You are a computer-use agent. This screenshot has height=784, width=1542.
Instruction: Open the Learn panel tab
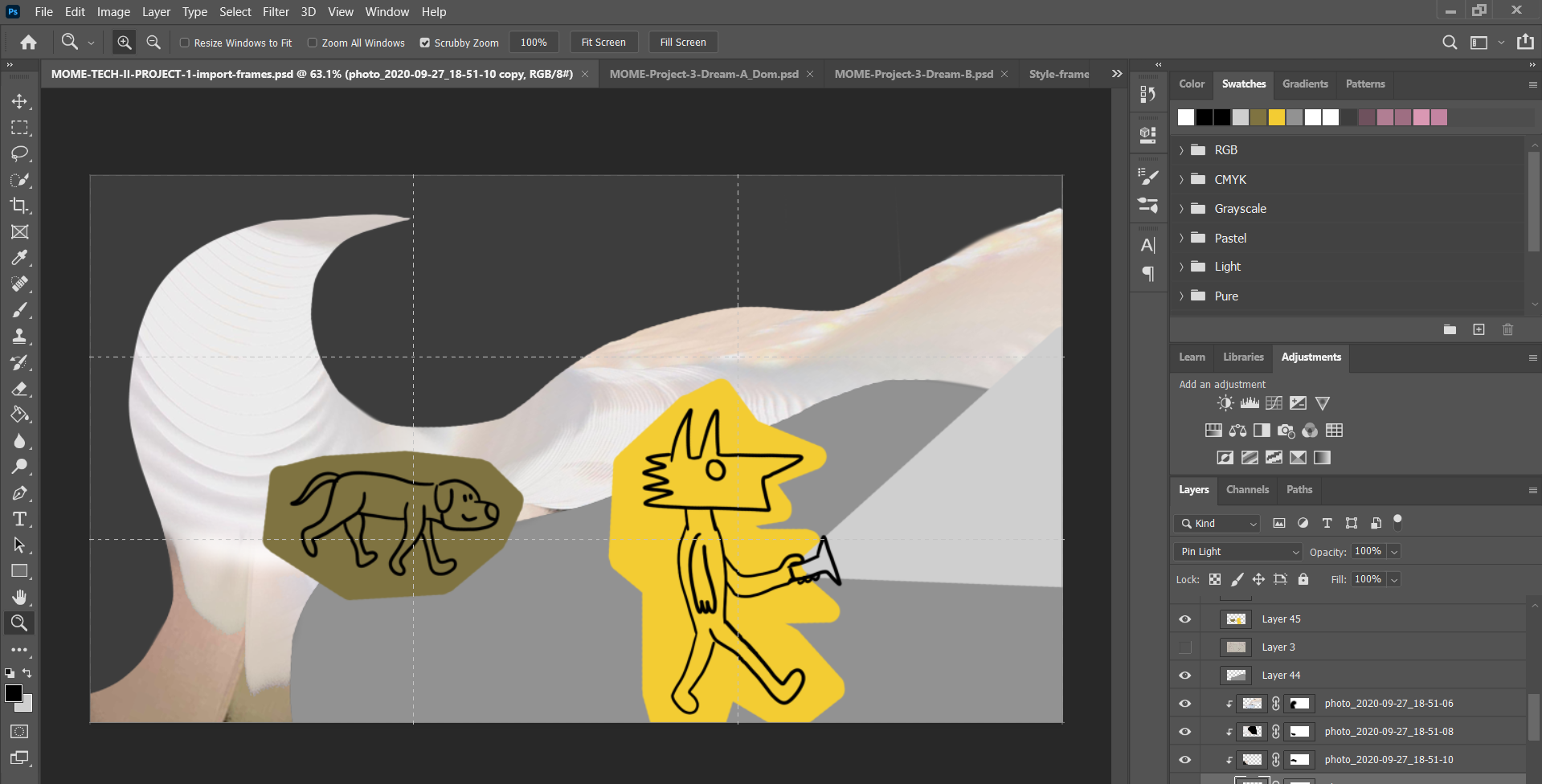click(x=1192, y=357)
